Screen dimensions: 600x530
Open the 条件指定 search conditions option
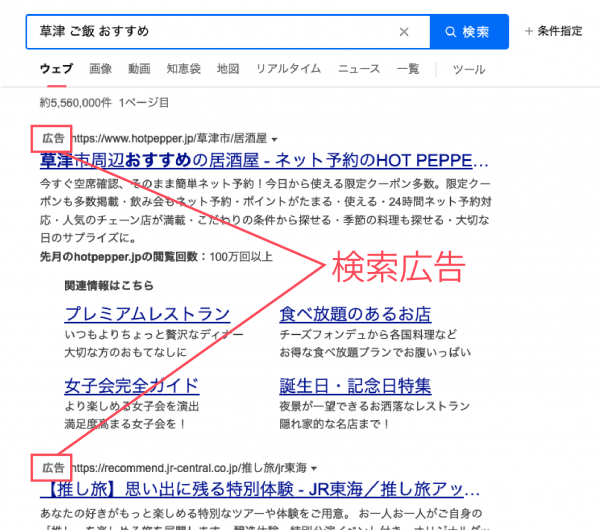[x=553, y=32]
